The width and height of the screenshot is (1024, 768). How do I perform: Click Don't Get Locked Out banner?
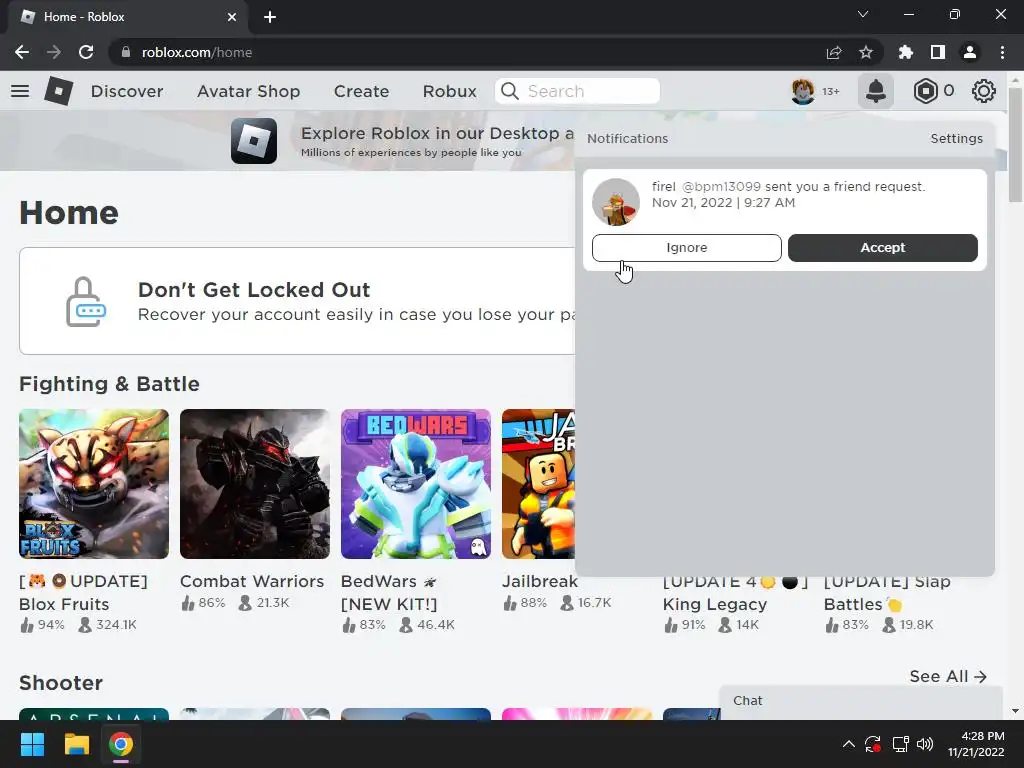click(297, 301)
